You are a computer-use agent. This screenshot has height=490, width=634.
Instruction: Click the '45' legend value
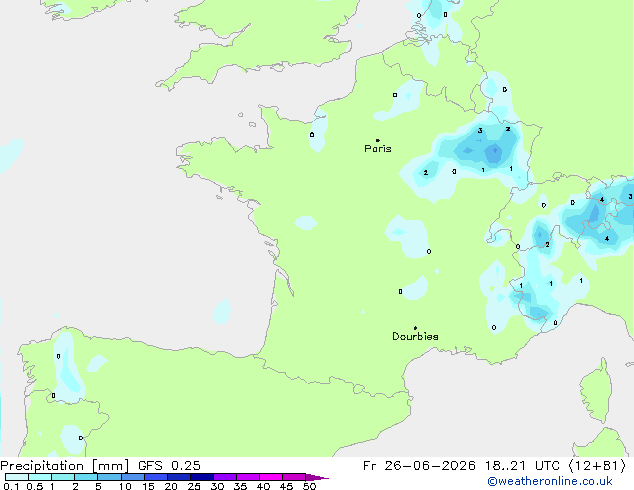coord(286,486)
